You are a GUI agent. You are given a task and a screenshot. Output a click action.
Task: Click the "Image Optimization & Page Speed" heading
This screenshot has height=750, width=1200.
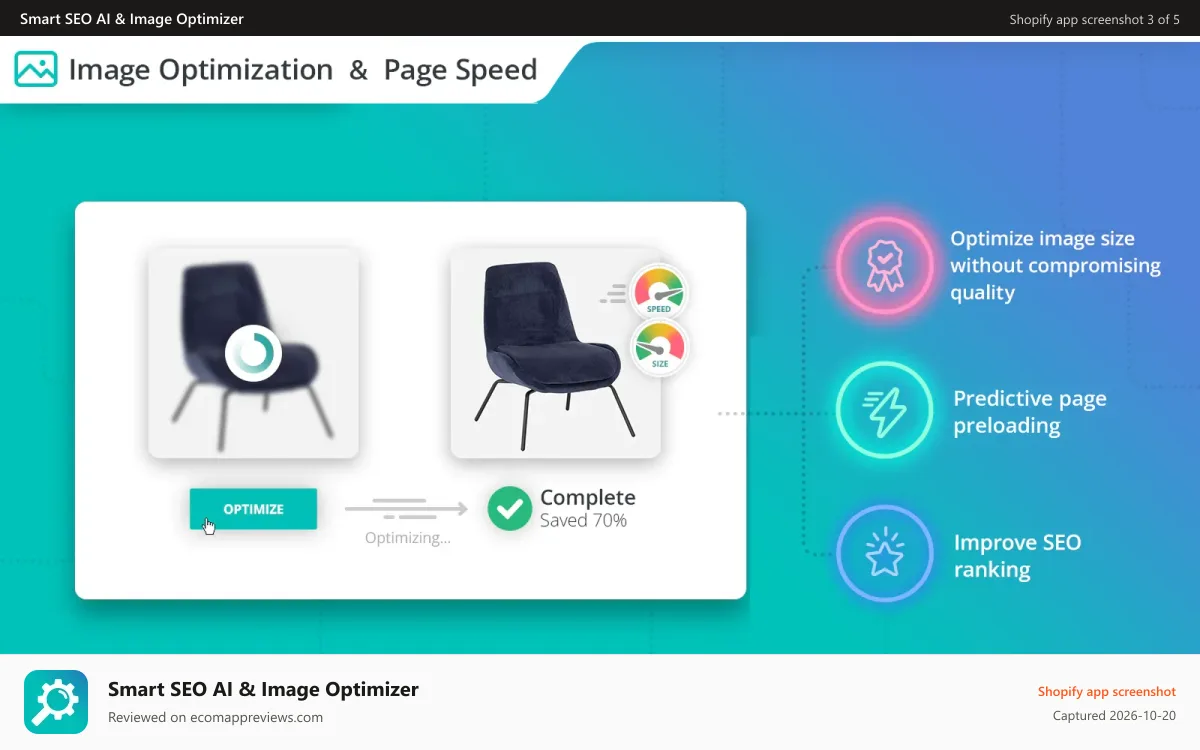pos(303,69)
